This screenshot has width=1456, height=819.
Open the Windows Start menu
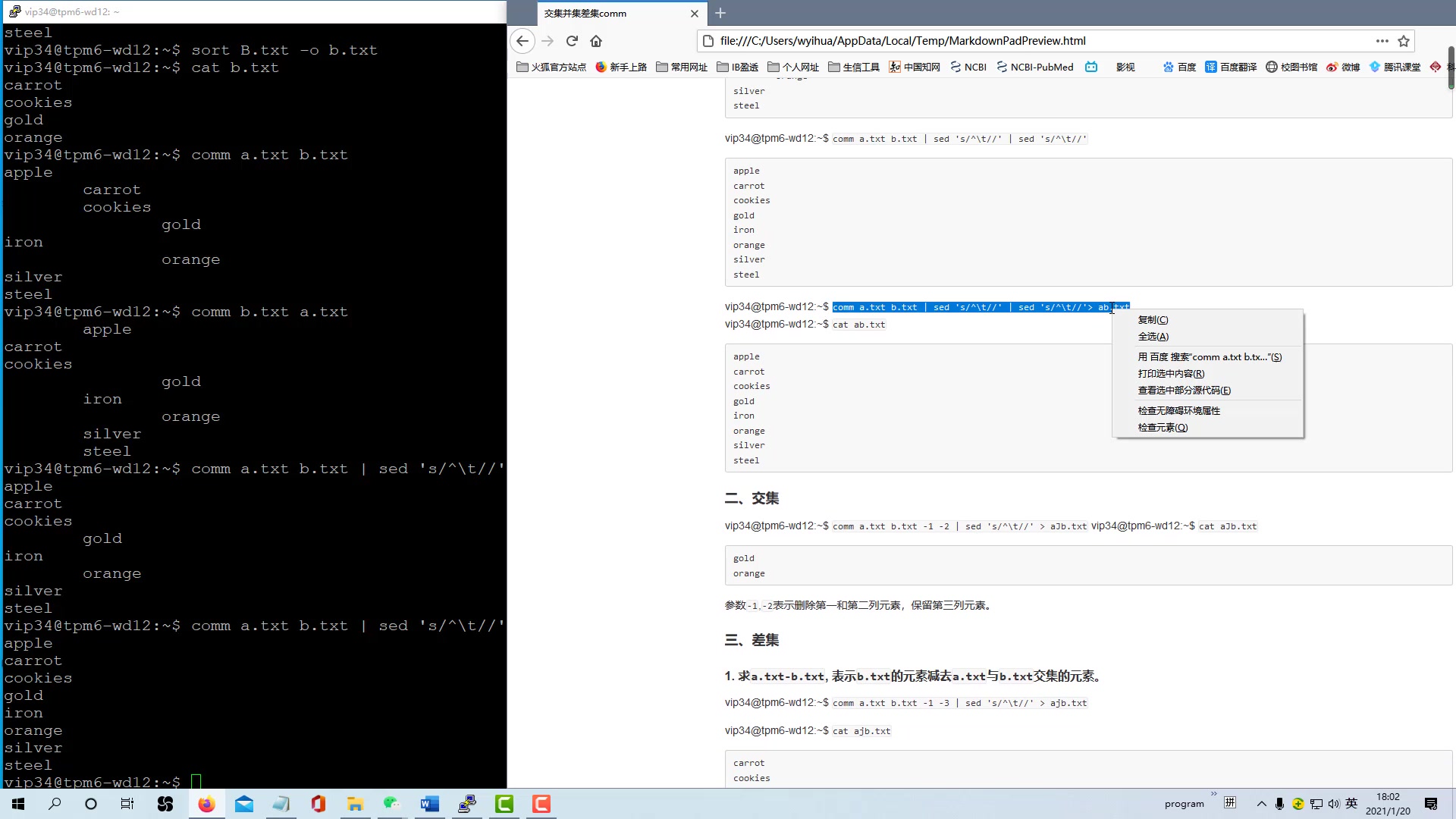pos(18,804)
